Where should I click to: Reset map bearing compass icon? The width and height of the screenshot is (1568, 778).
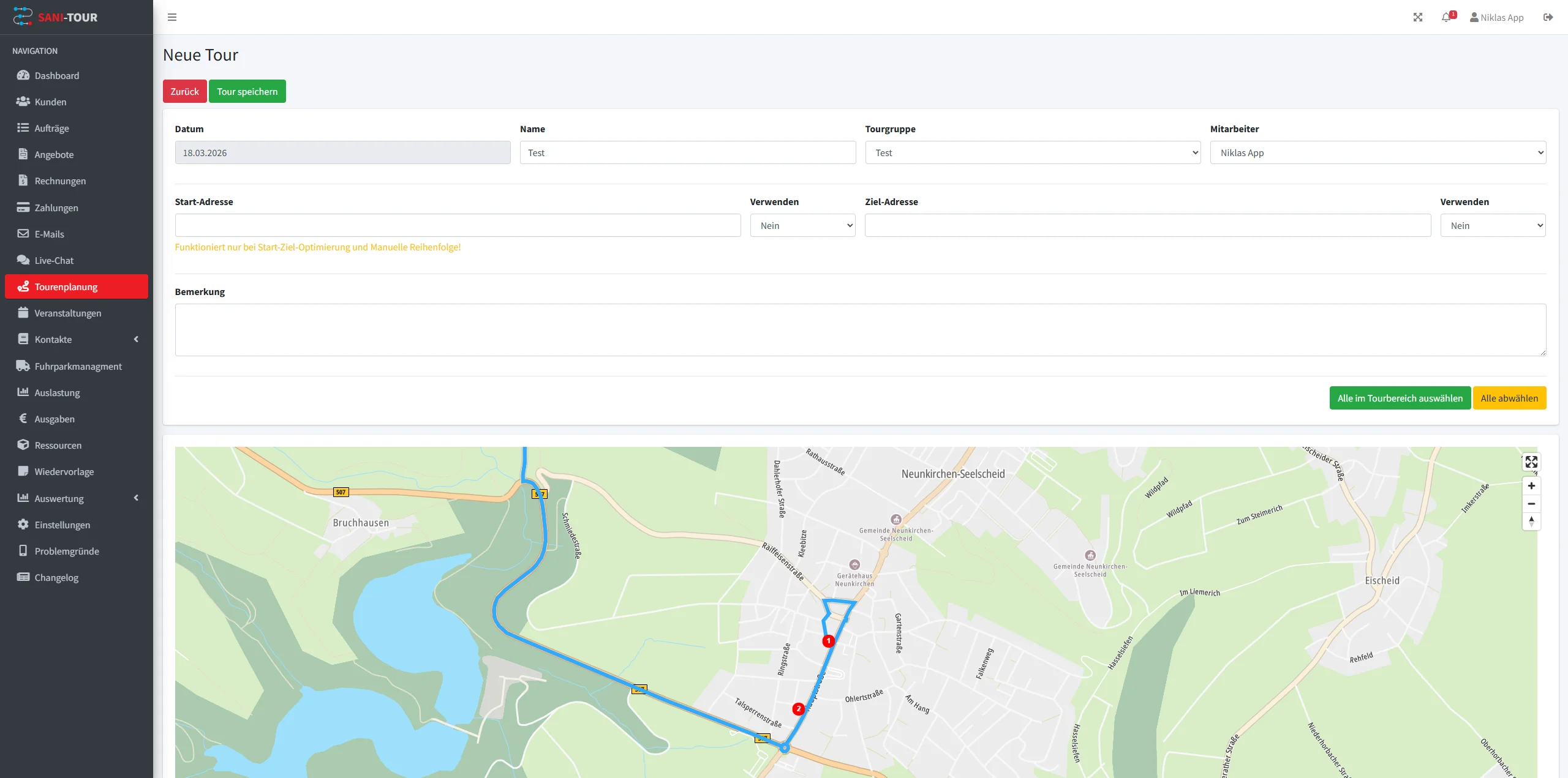pyautogui.click(x=1531, y=522)
